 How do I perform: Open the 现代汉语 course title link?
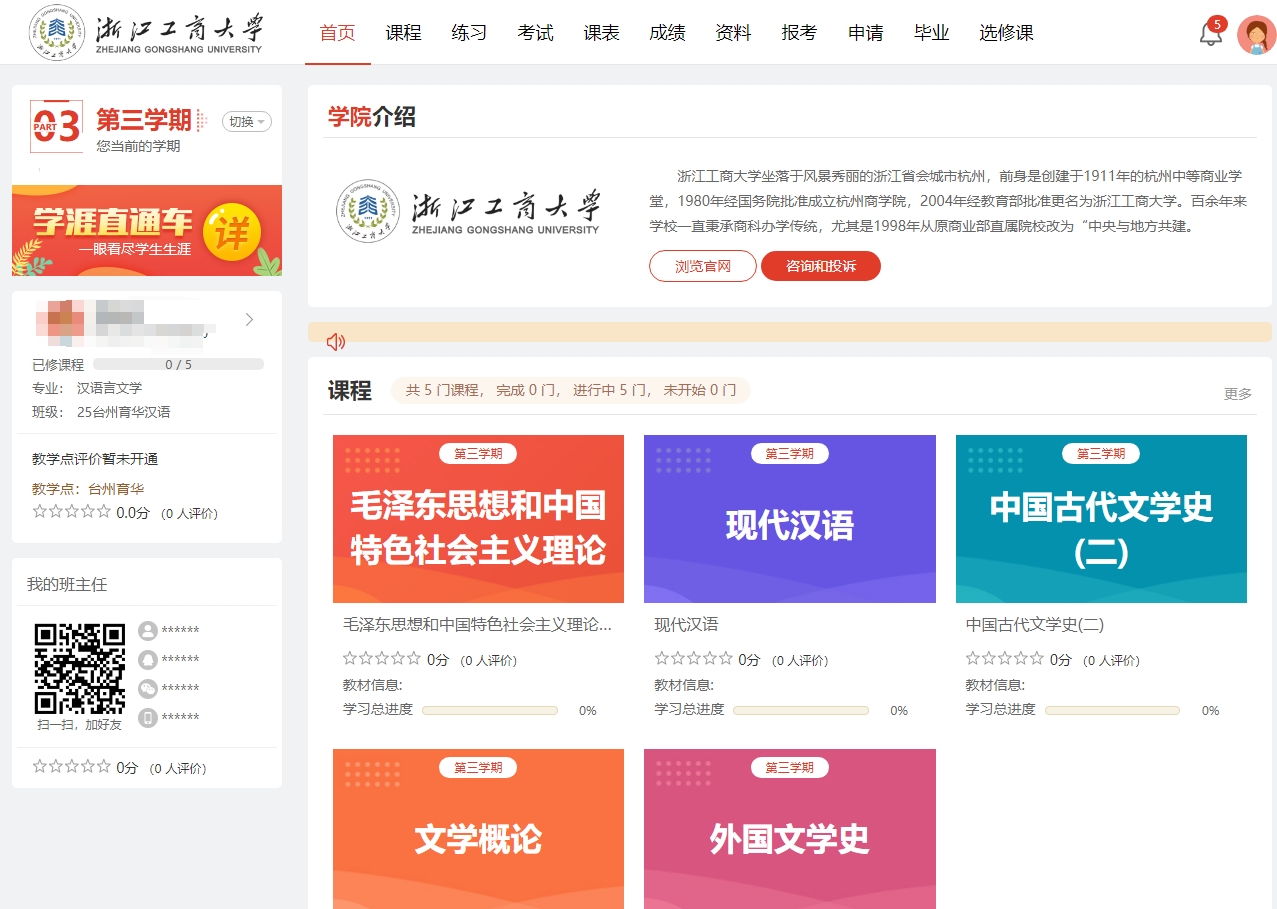tap(686, 625)
